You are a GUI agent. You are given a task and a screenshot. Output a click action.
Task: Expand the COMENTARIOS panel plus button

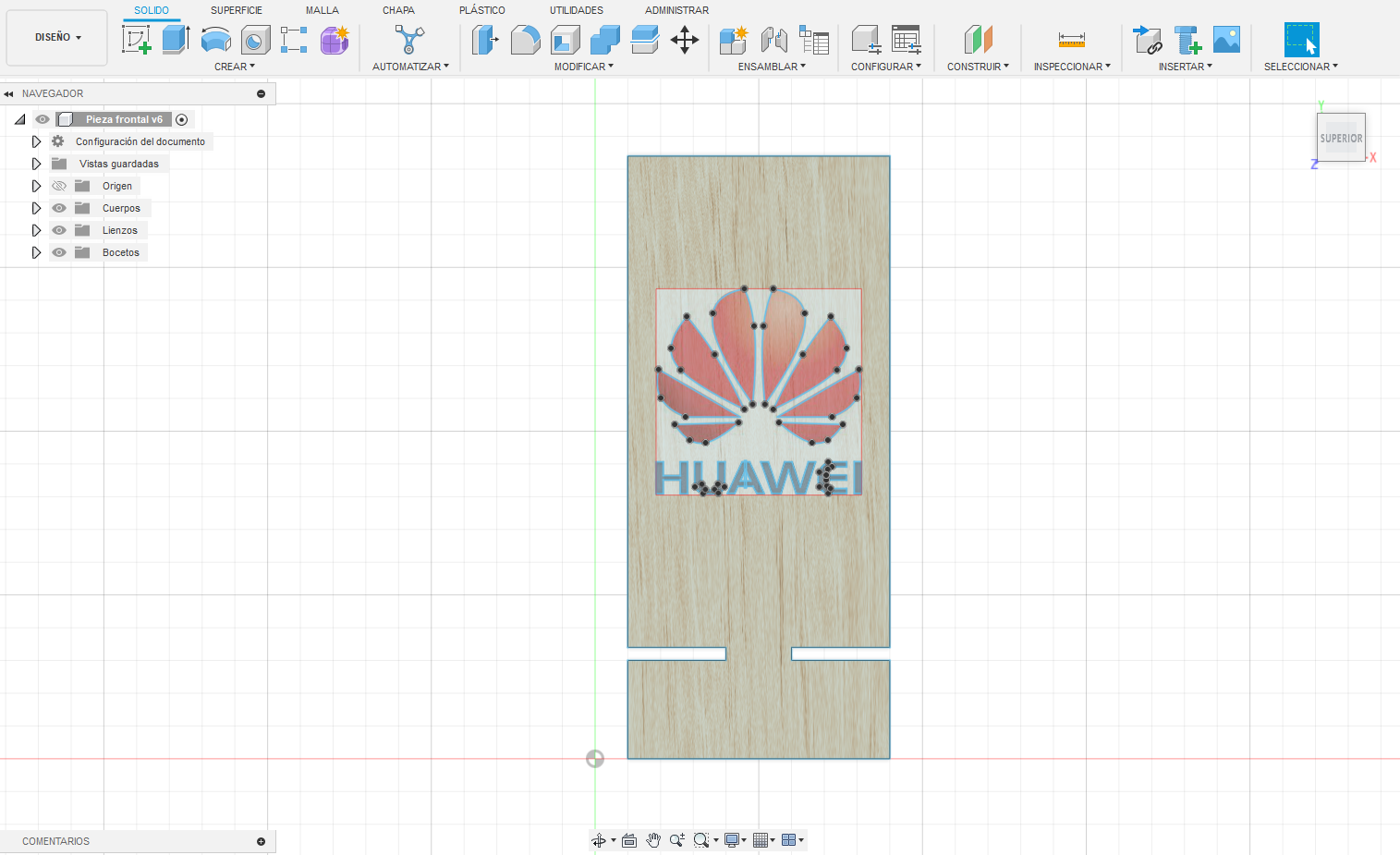261,841
